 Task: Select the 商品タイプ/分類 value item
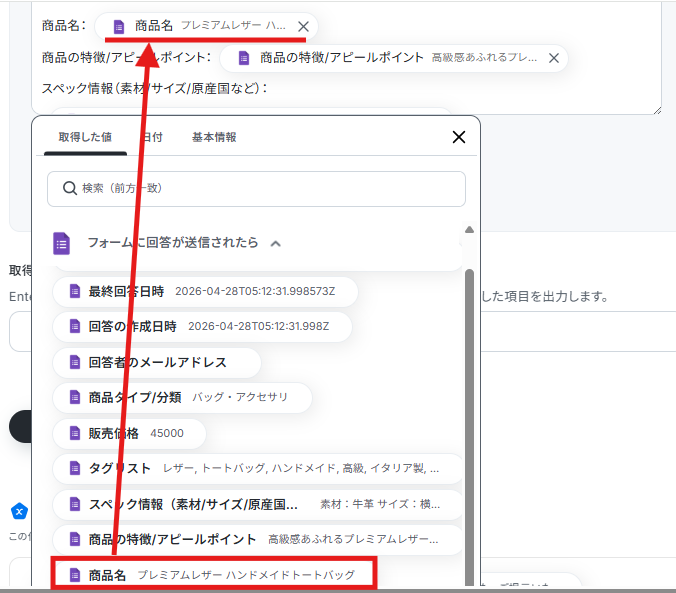[x=182, y=397]
